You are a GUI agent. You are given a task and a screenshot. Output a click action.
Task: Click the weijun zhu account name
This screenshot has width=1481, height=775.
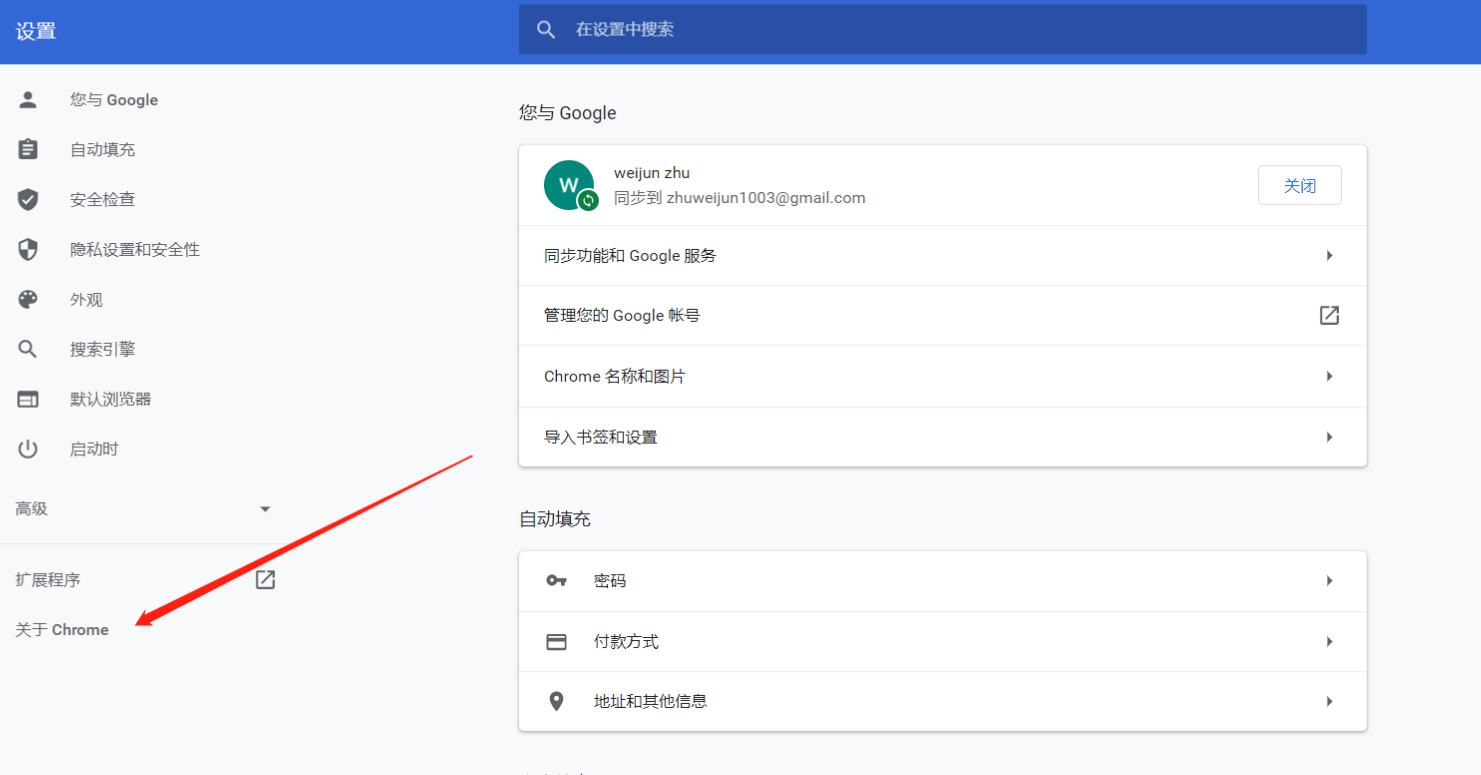pyautogui.click(x=652, y=173)
